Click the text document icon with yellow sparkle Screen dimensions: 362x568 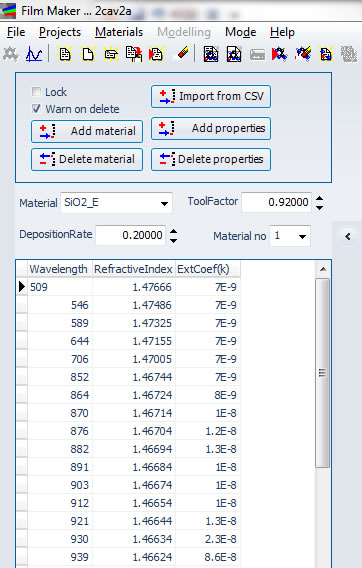pyautogui.click(x=65, y=55)
